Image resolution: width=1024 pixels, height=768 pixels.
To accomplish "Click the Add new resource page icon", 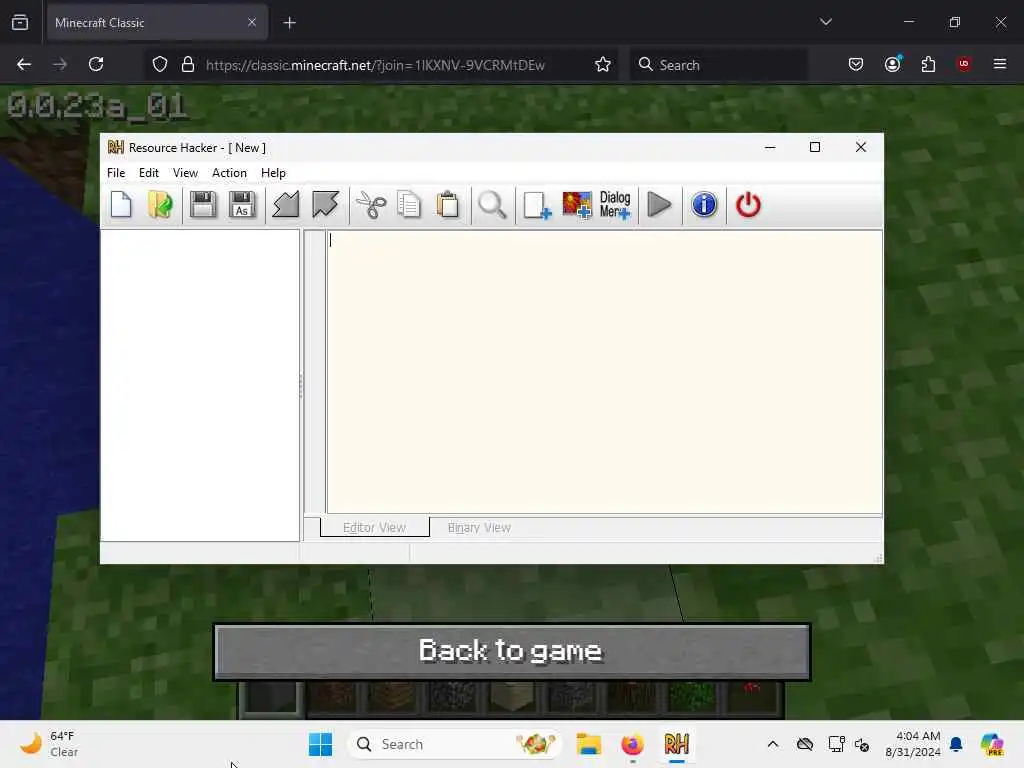I will point(537,205).
